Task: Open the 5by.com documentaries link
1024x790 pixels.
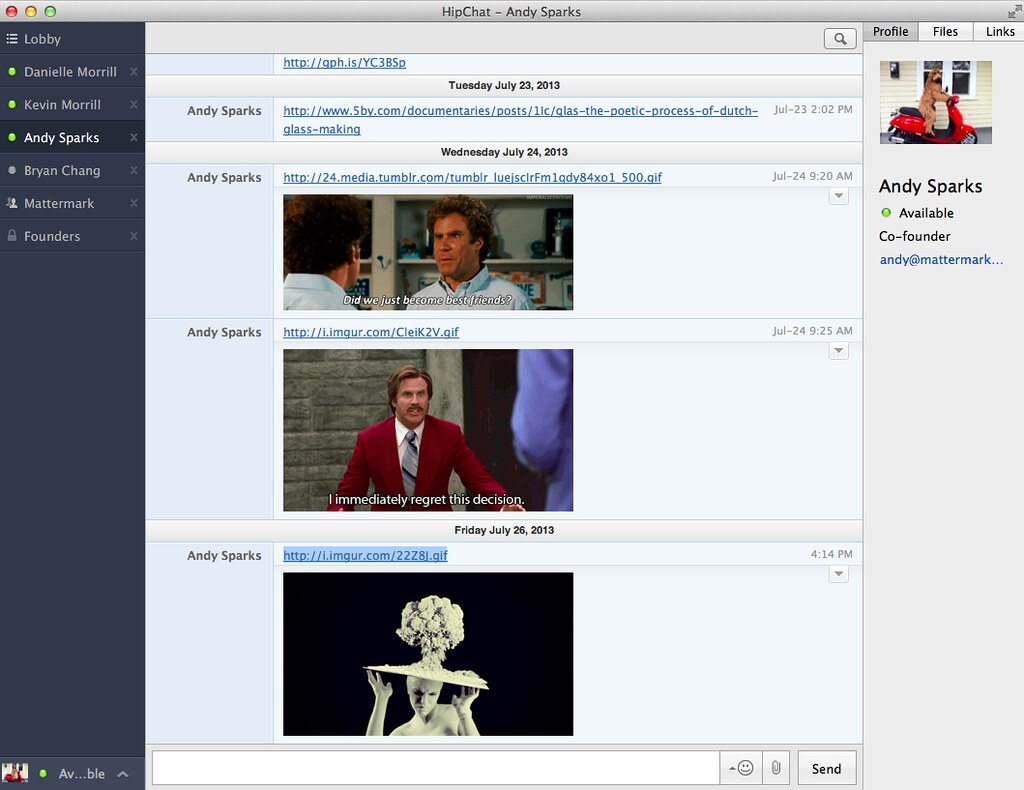Action: [x=520, y=120]
